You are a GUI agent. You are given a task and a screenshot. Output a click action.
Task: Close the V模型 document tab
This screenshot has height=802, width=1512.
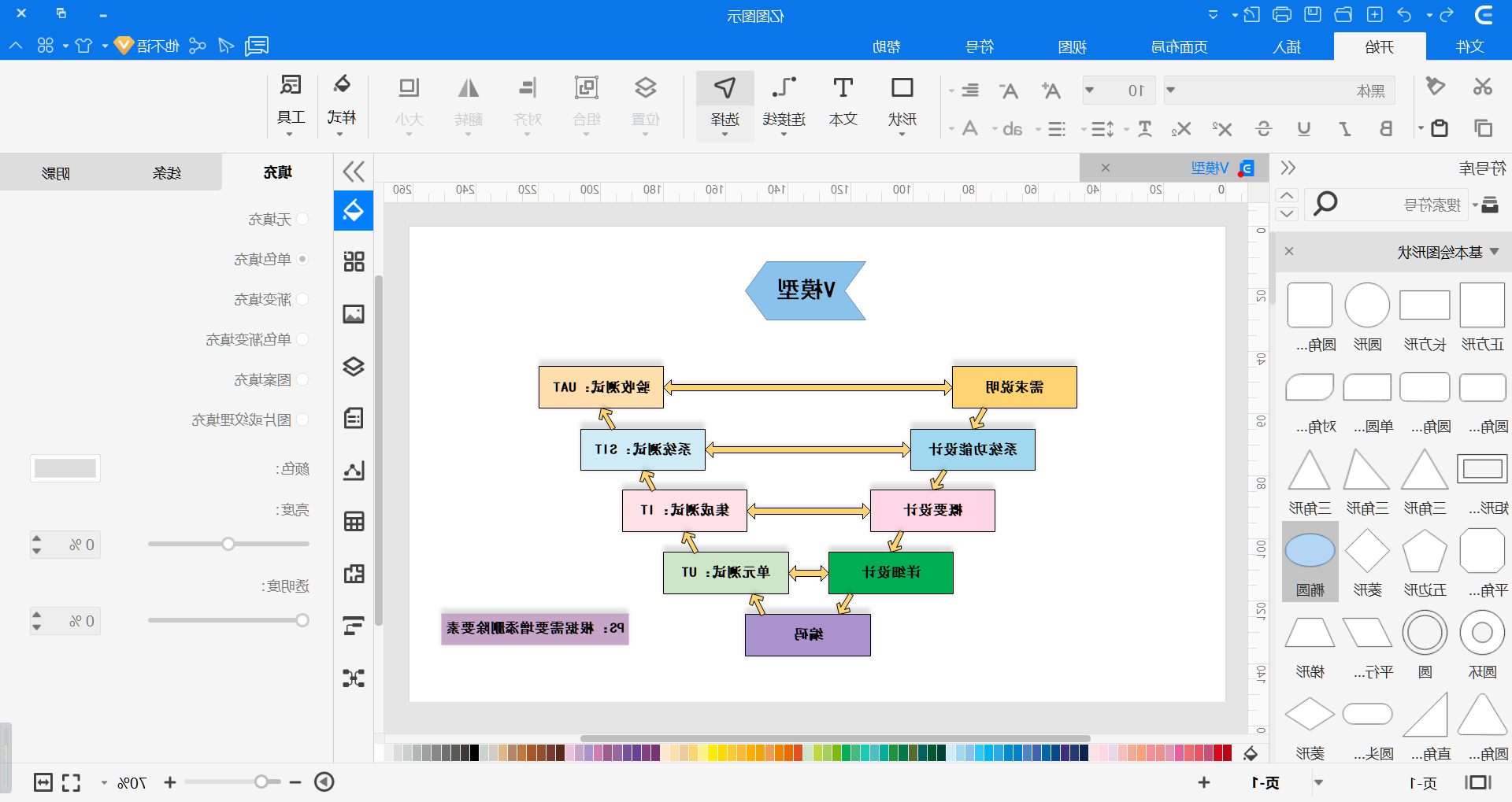point(1106,168)
